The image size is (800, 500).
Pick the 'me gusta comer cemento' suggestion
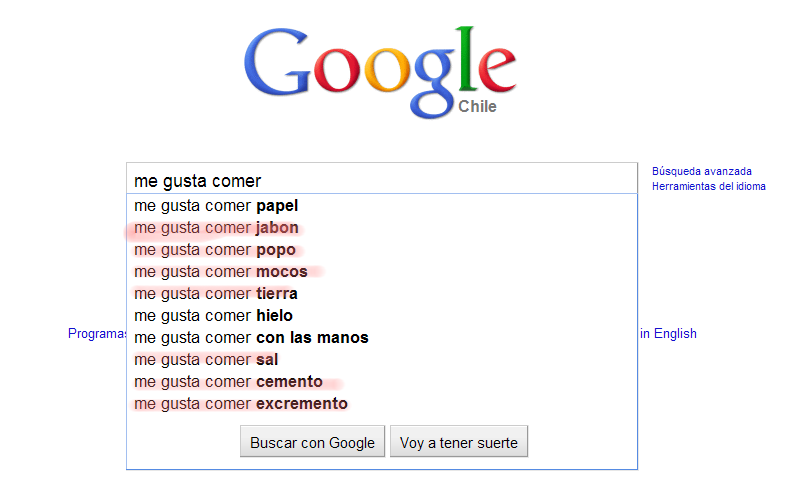(x=228, y=382)
